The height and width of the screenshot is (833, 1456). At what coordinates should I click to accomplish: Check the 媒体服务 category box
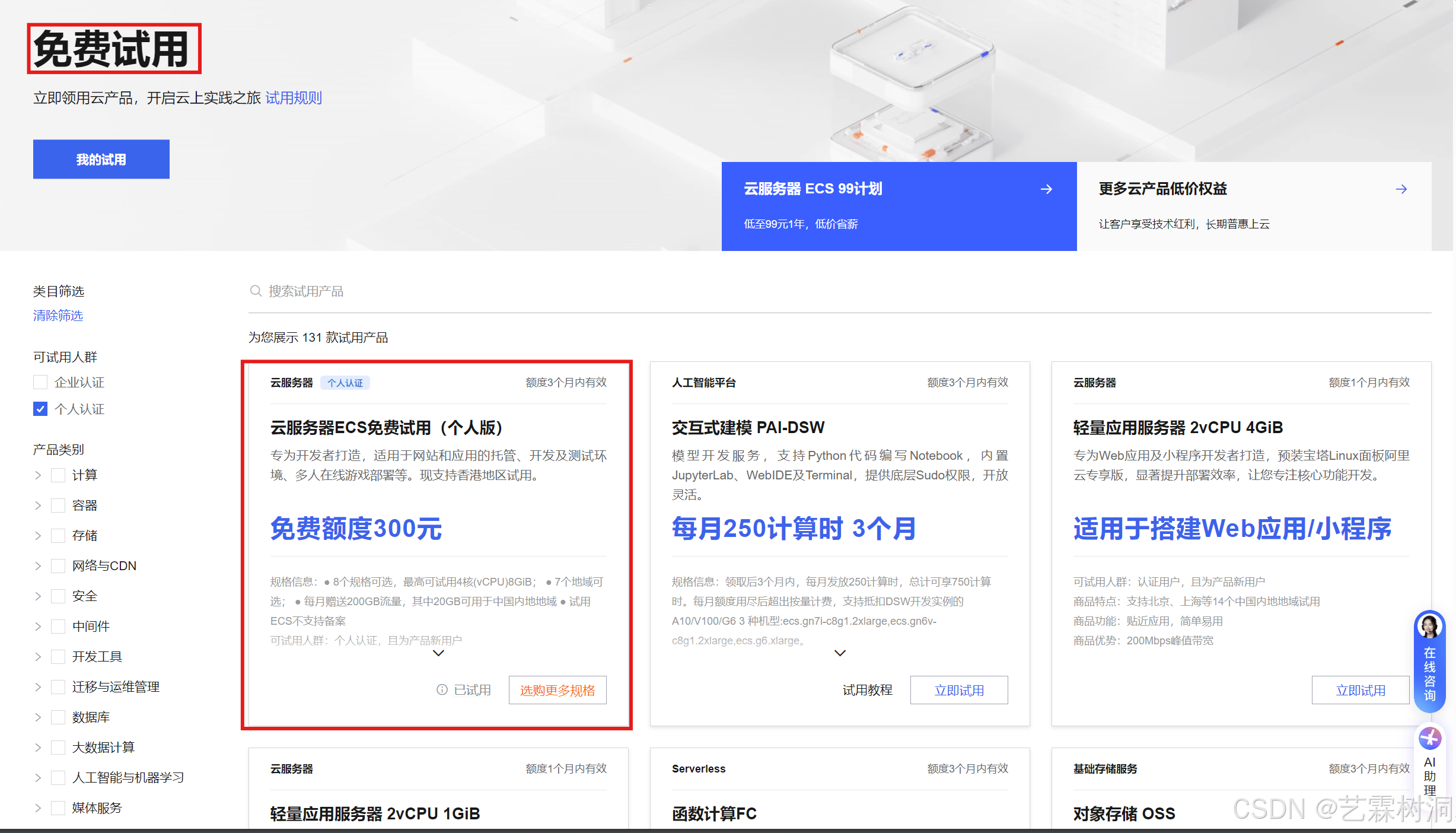tap(58, 807)
